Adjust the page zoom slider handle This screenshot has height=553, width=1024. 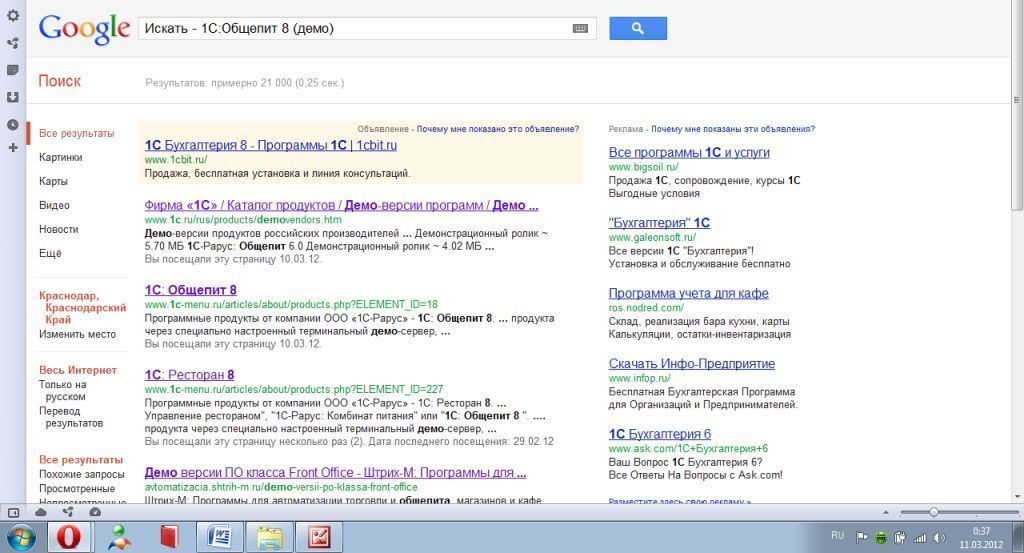click(x=933, y=512)
